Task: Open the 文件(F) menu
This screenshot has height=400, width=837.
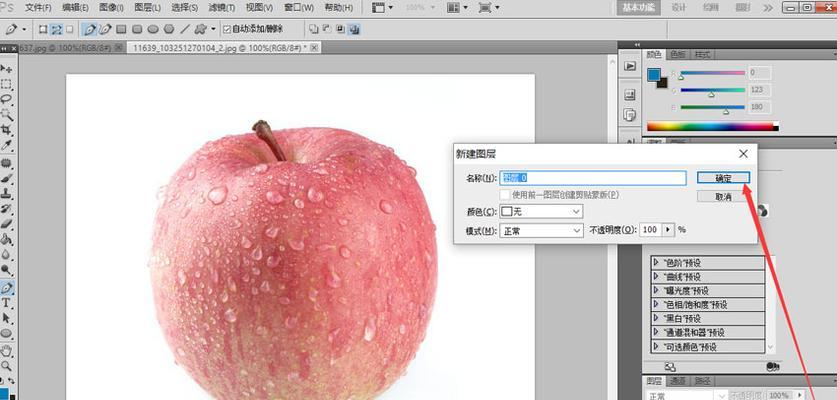Action: point(38,8)
